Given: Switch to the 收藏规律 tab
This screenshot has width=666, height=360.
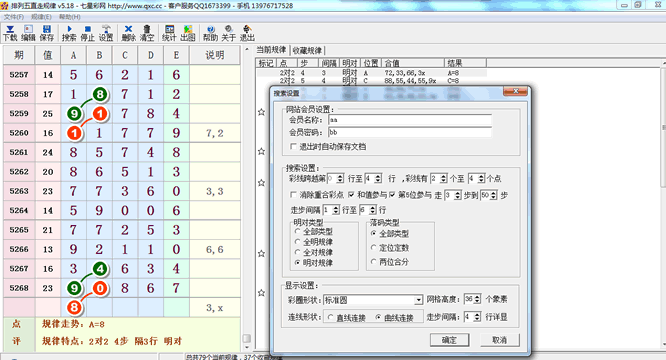Looking at the screenshot, I should point(307,51).
